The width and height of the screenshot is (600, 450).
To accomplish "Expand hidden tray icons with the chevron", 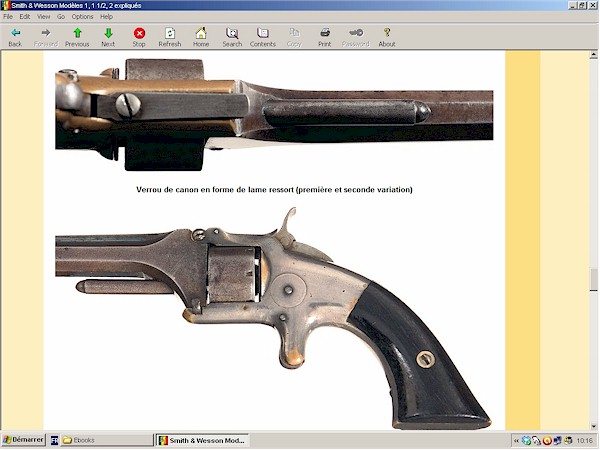I will (516, 441).
